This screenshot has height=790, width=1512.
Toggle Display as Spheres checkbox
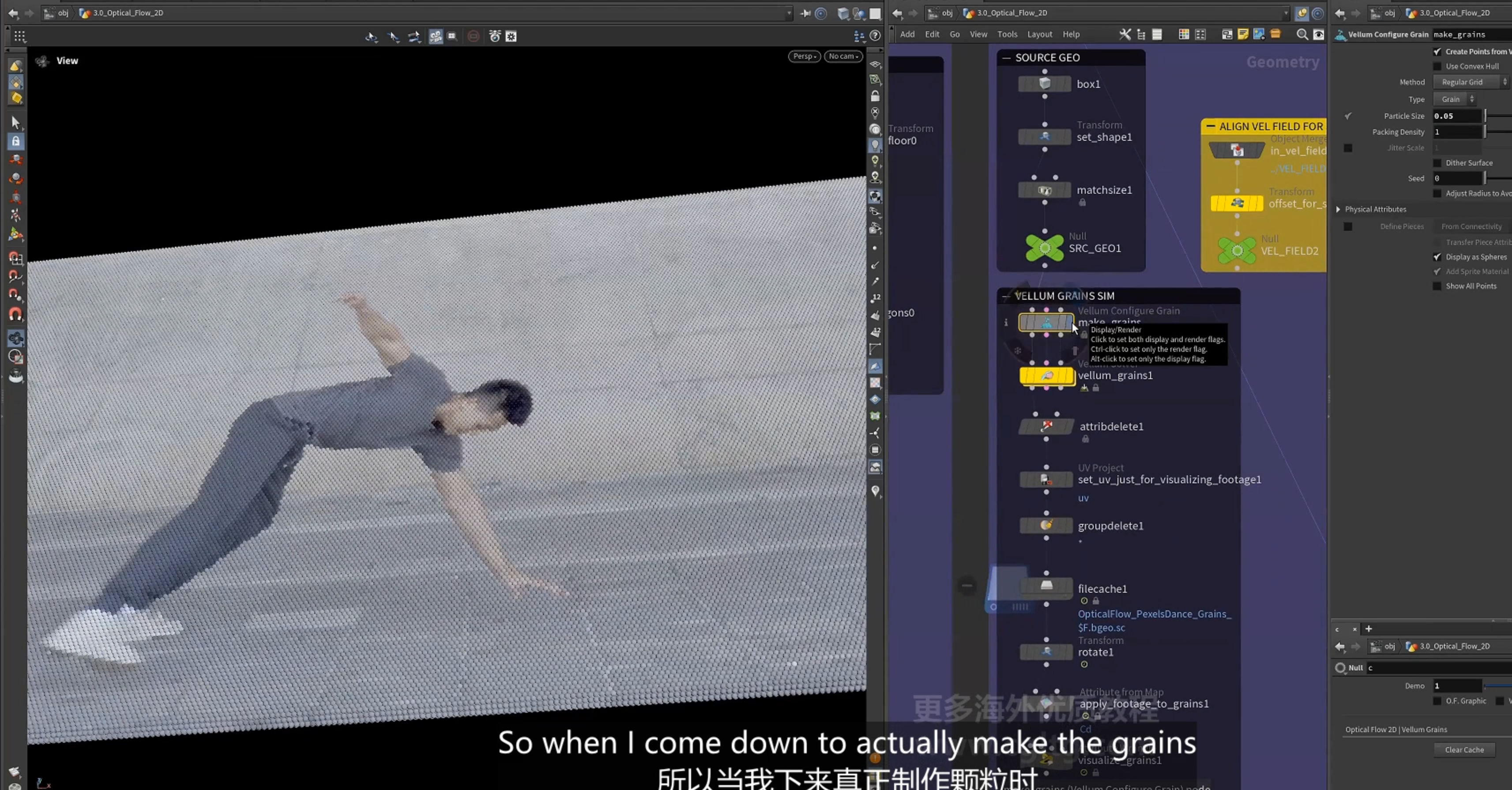(1437, 257)
